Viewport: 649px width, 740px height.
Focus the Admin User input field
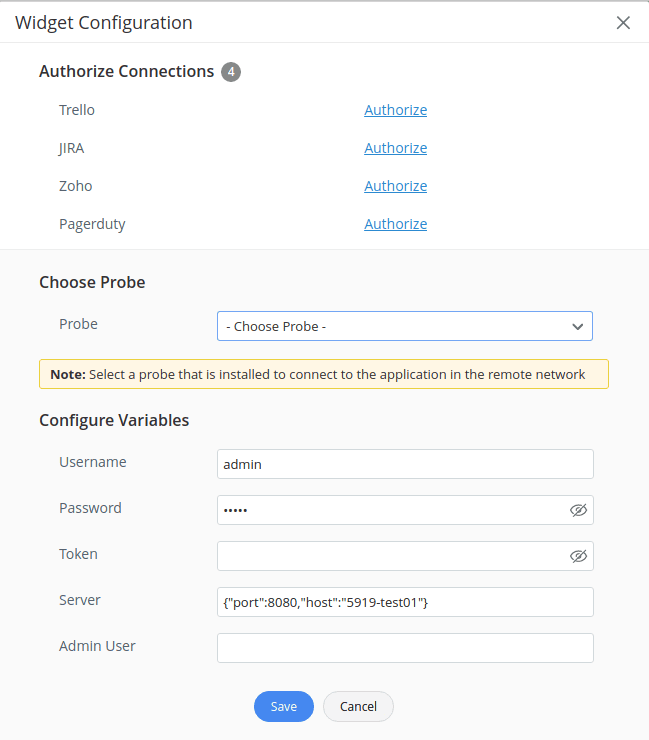pos(404,648)
